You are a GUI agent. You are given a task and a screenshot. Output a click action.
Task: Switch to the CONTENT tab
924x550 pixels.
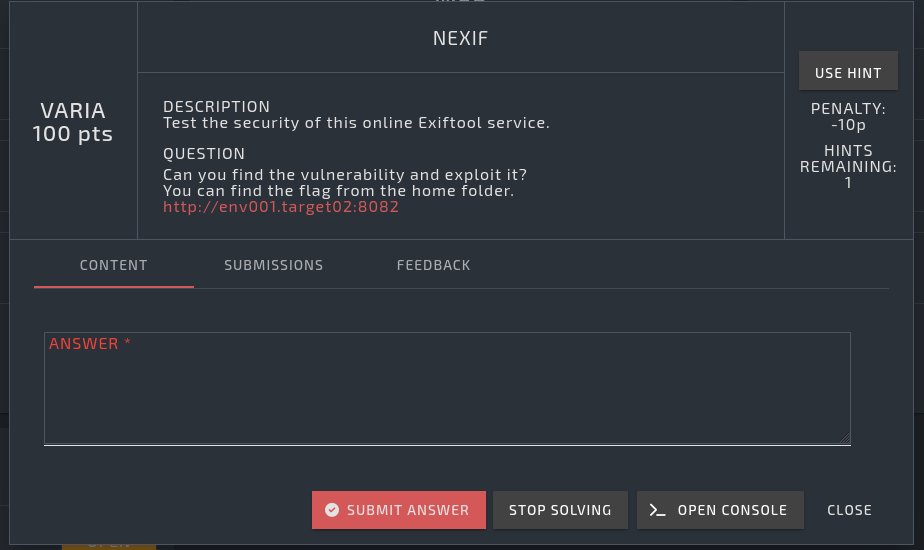click(114, 266)
